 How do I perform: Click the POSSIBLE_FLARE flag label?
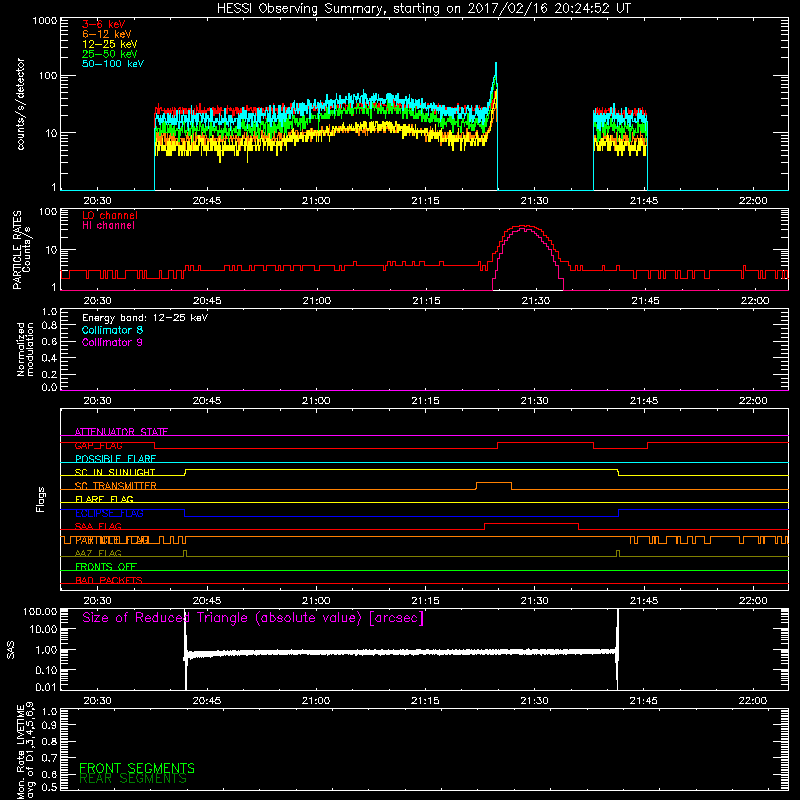point(115,459)
